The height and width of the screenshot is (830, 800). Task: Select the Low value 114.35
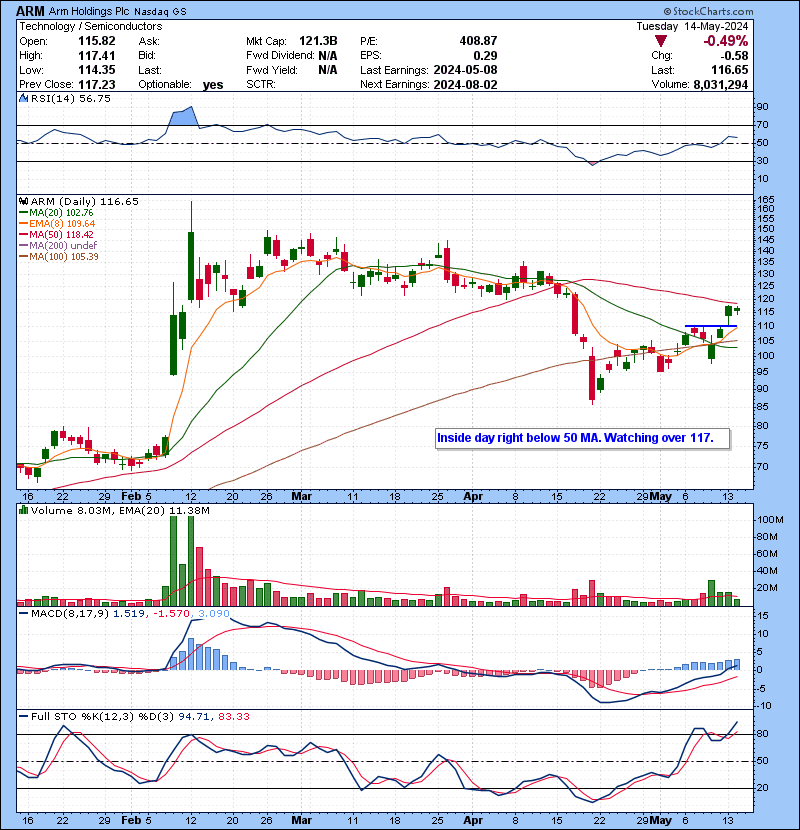[96, 70]
